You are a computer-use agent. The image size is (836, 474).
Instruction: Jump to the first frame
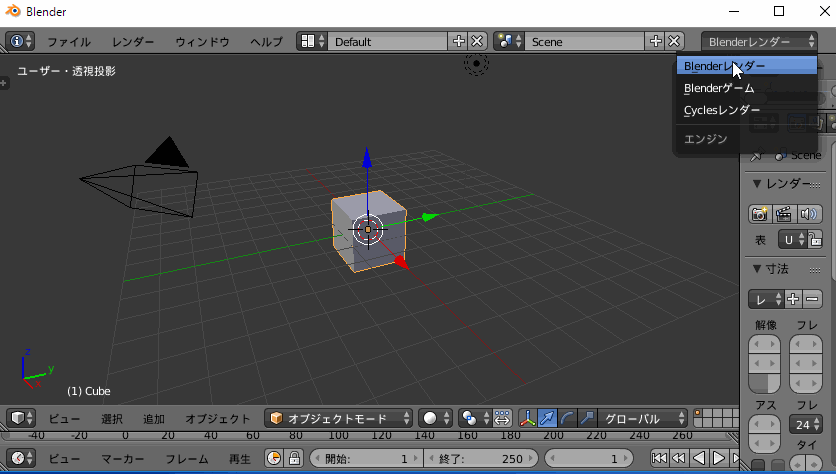click(x=660, y=458)
